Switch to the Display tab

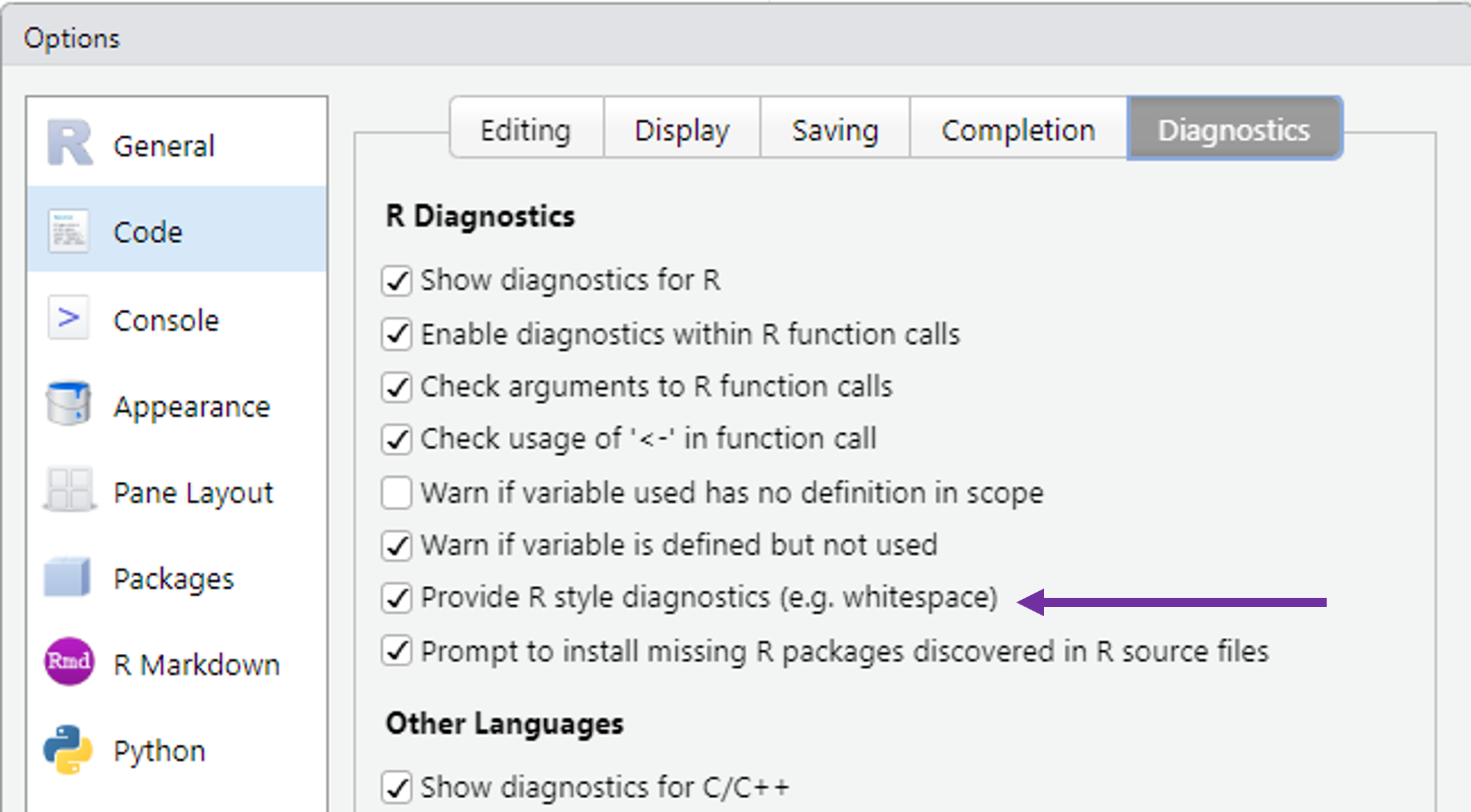click(x=681, y=130)
